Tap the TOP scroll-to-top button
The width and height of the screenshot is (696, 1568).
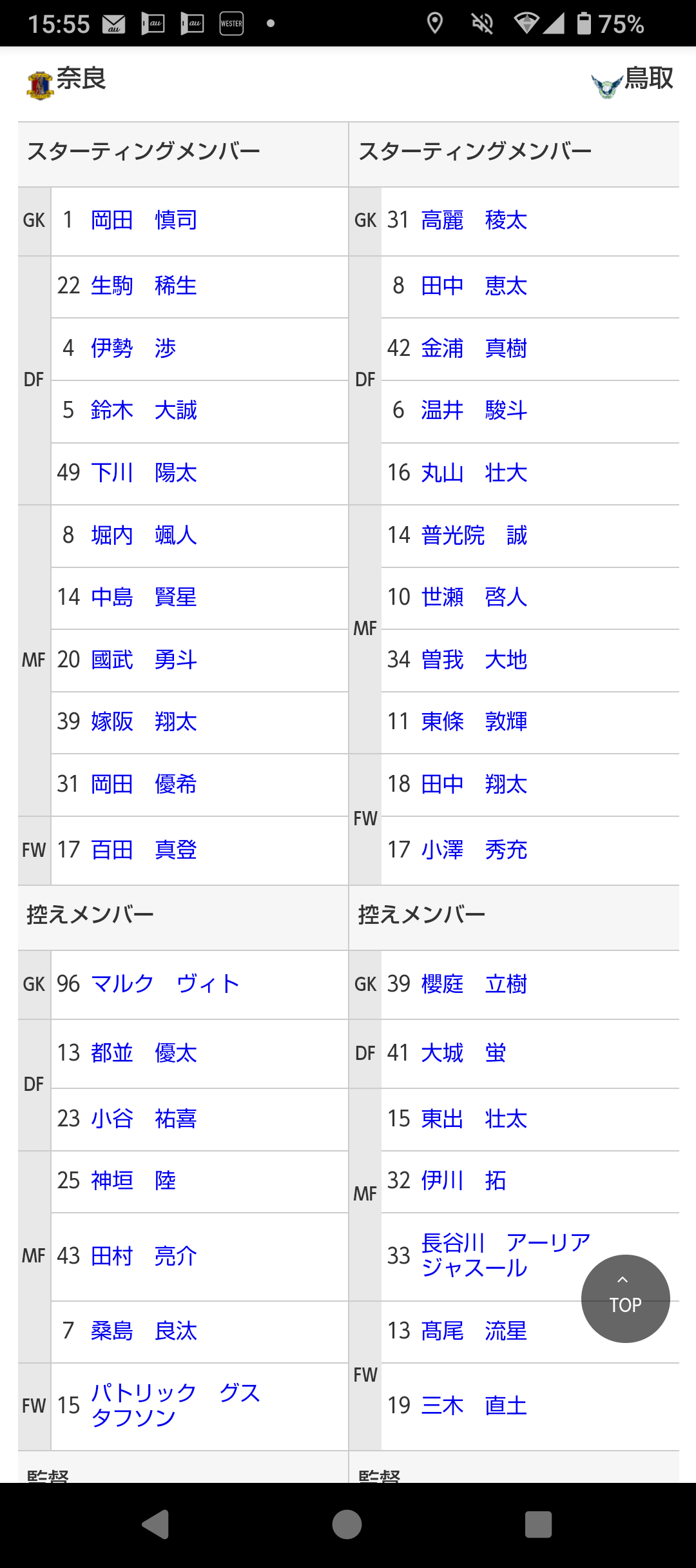[x=625, y=1298]
